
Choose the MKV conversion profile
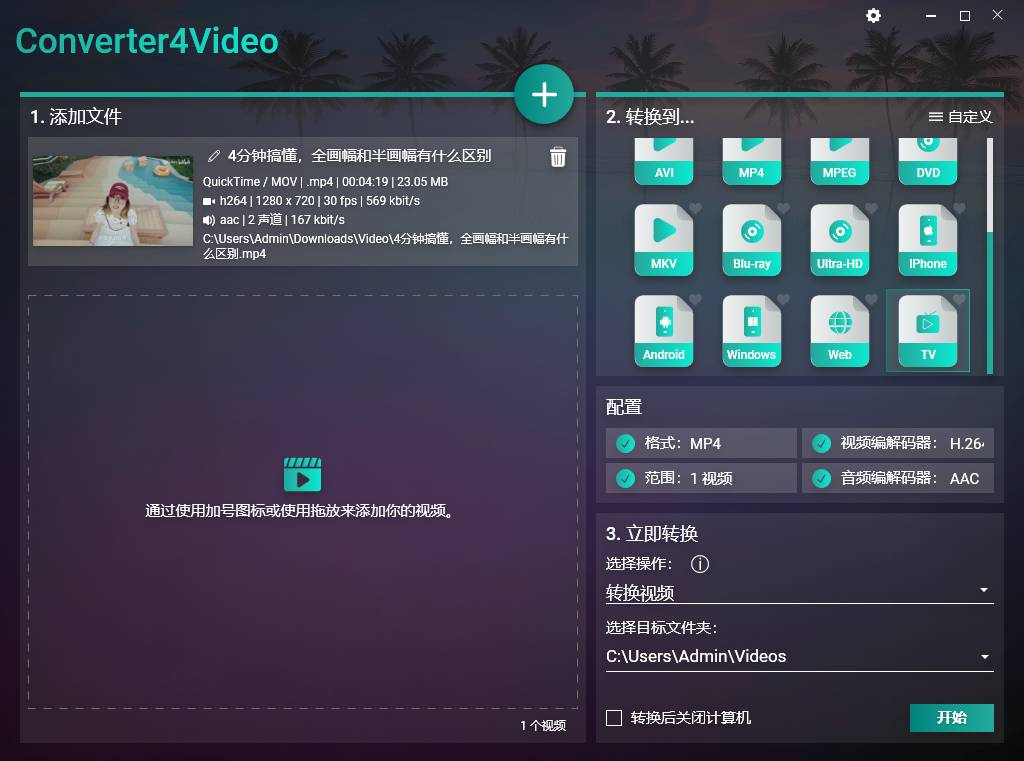(663, 238)
